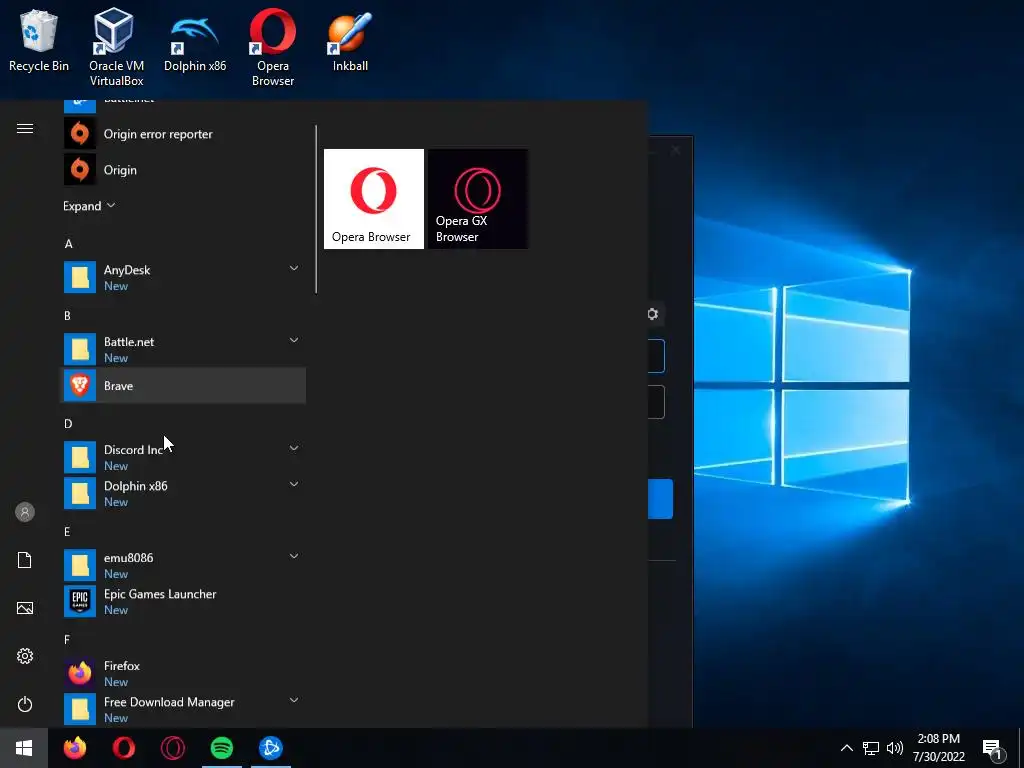Open the Battle.net folder entry

[x=183, y=349]
